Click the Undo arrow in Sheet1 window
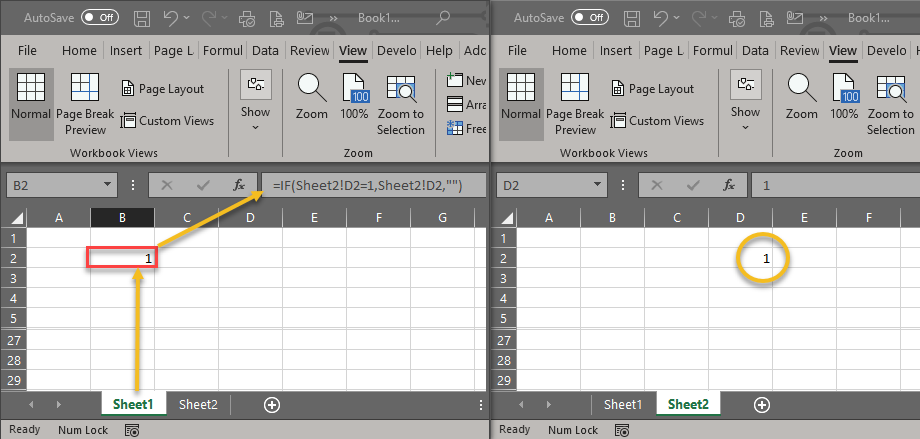This screenshot has height=439, width=920. pyautogui.click(x=171, y=18)
